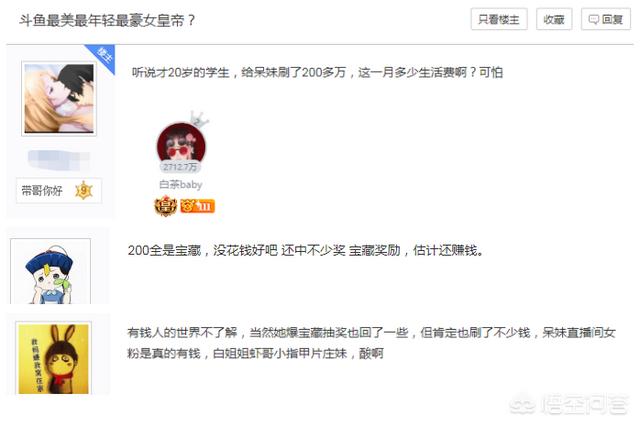The height and width of the screenshot is (426, 640).
Task: Click the reply text starting with 200全是宝藏
Action: [x=306, y=250]
